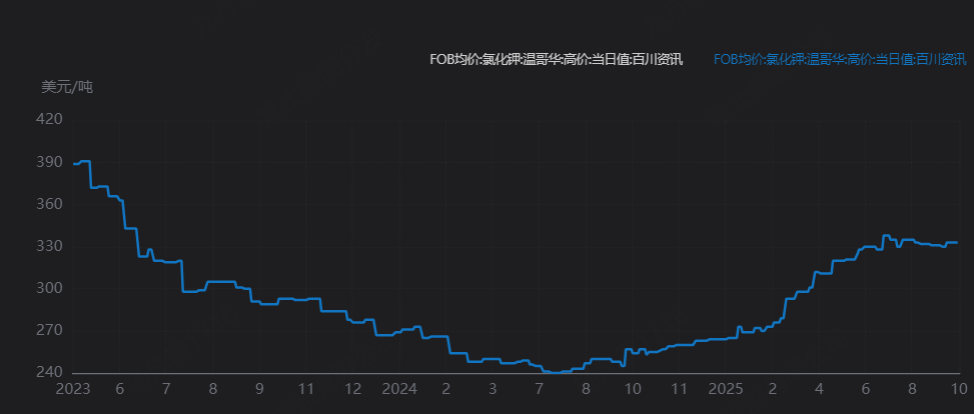Click the 6 label right after 2023
The height and width of the screenshot is (414, 974).
[120, 390]
